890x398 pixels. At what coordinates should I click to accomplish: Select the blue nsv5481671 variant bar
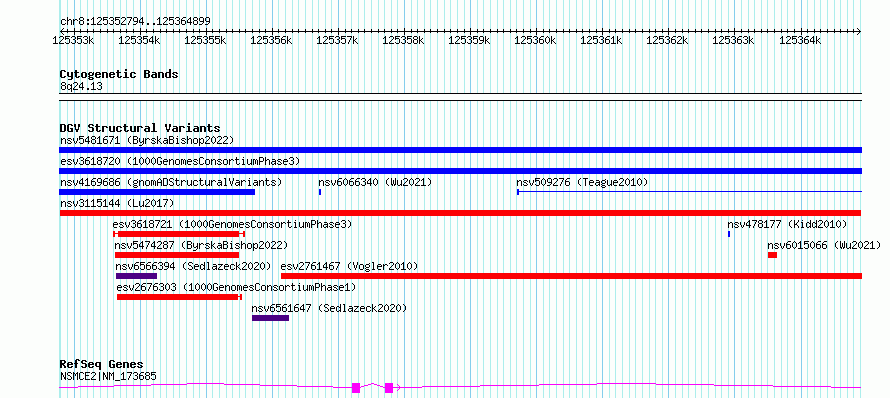(x=460, y=150)
